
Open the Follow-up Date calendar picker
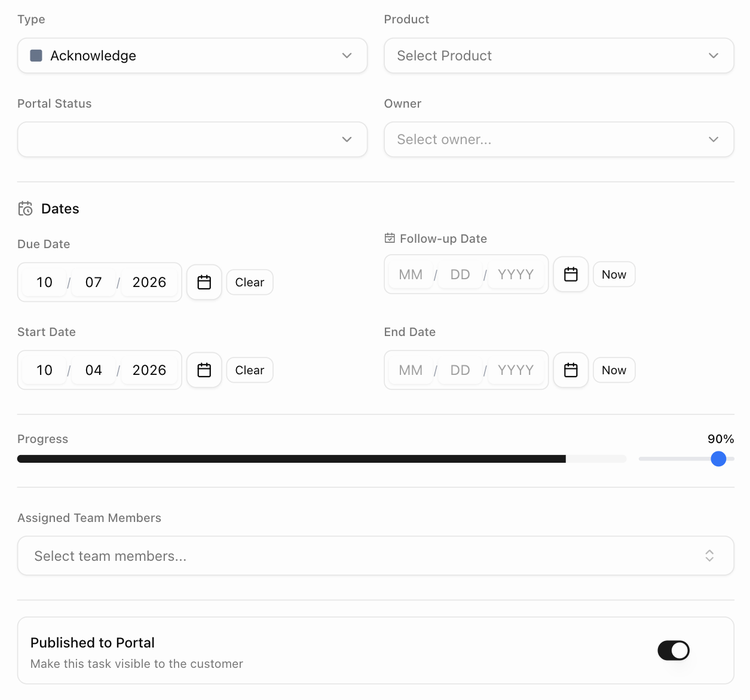(571, 274)
